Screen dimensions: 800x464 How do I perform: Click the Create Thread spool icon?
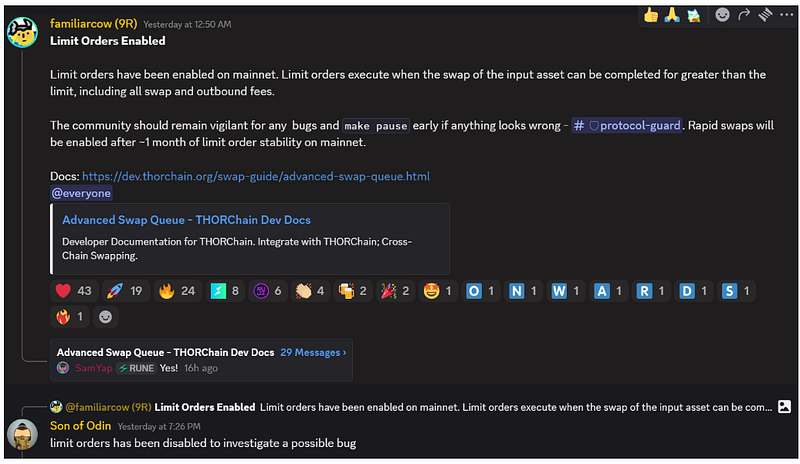coord(765,15)
